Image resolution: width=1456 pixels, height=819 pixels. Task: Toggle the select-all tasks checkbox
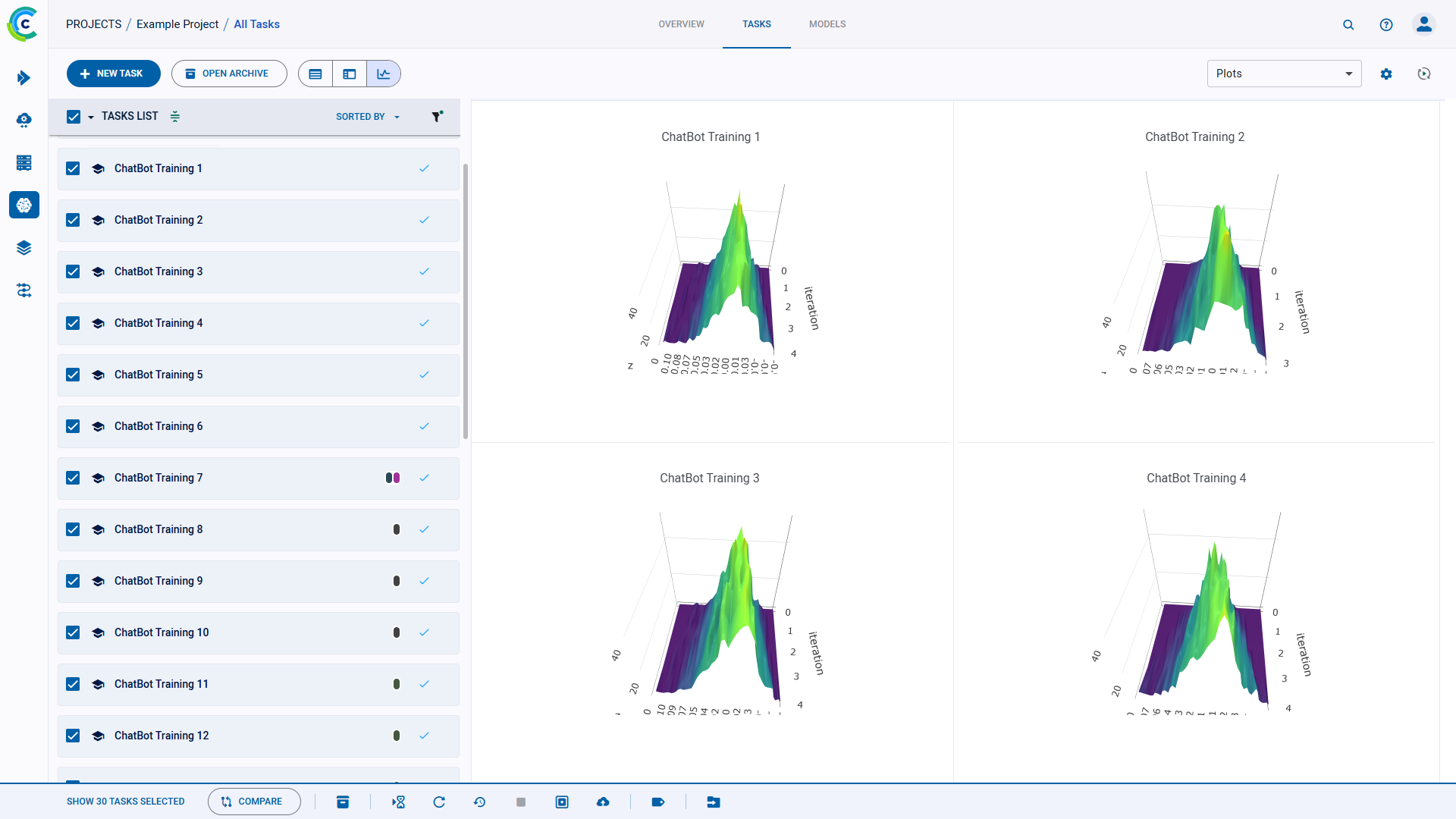[74, 116]
